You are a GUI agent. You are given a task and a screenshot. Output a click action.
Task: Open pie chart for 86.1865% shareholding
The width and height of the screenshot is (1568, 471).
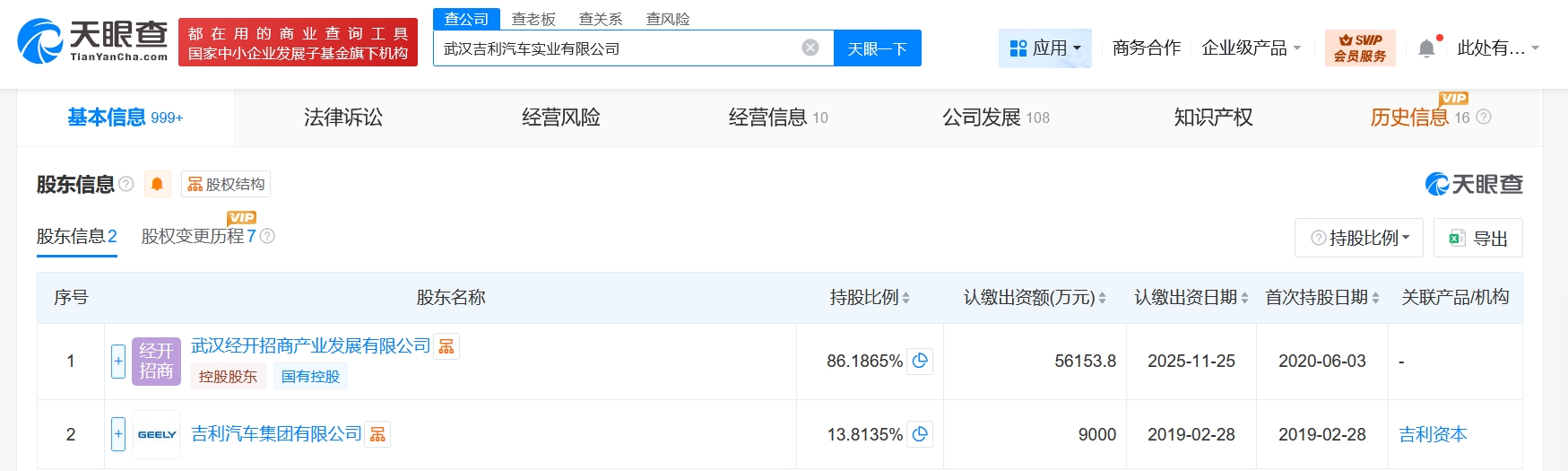[920, 361]
